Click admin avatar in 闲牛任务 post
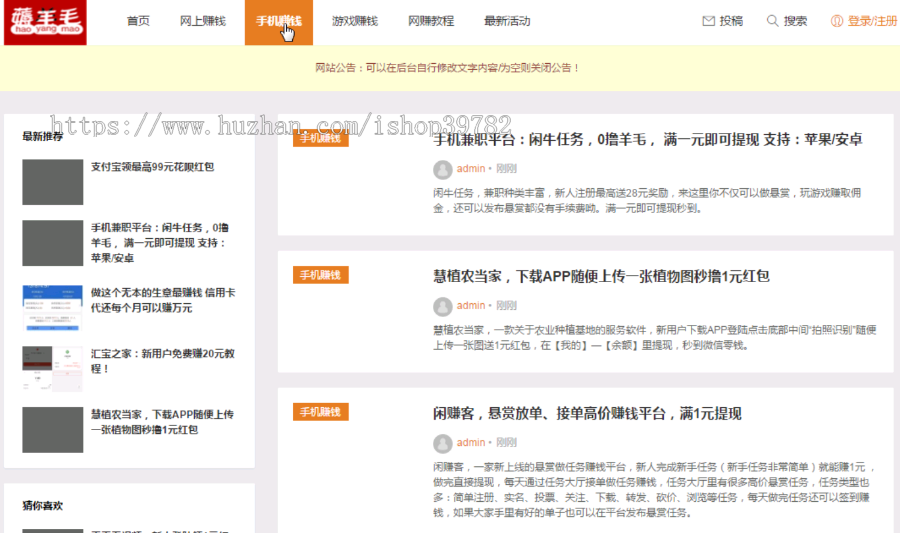The width and height of the screenshot is (900, 533). (x=442, y=169)
